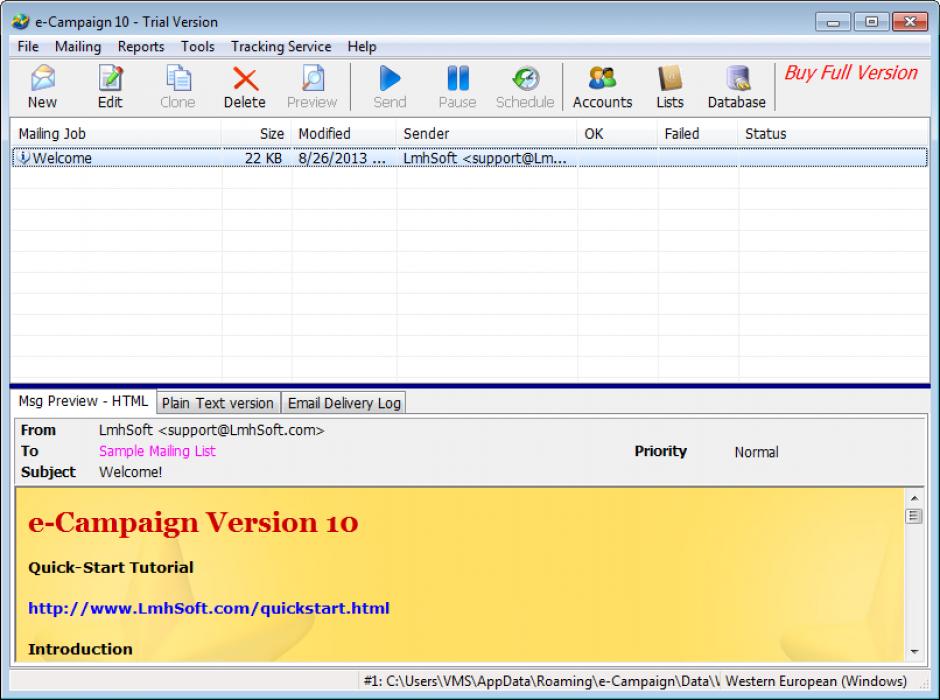The height and width of the screenshot is (700, 940).
Task: Select the Welcome mailing job row
Action: 469,158
